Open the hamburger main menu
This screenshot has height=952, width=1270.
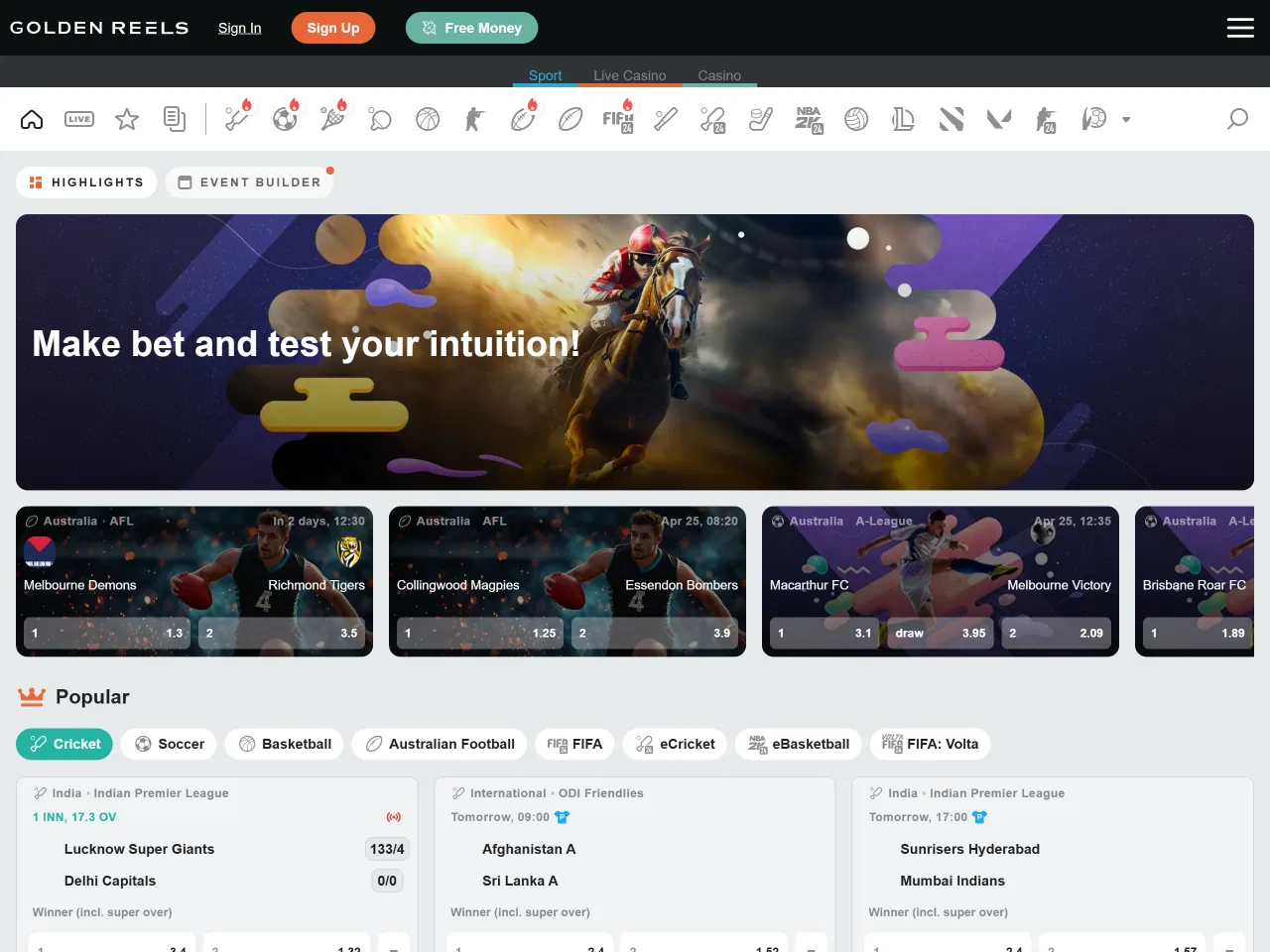1240,28
